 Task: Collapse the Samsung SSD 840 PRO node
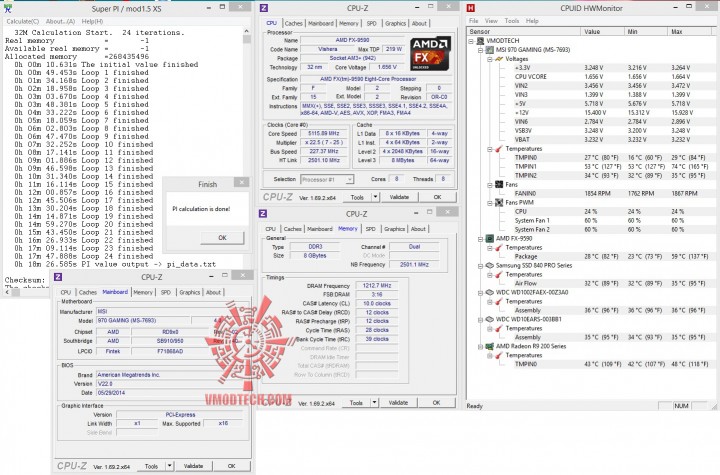(481, 266)
